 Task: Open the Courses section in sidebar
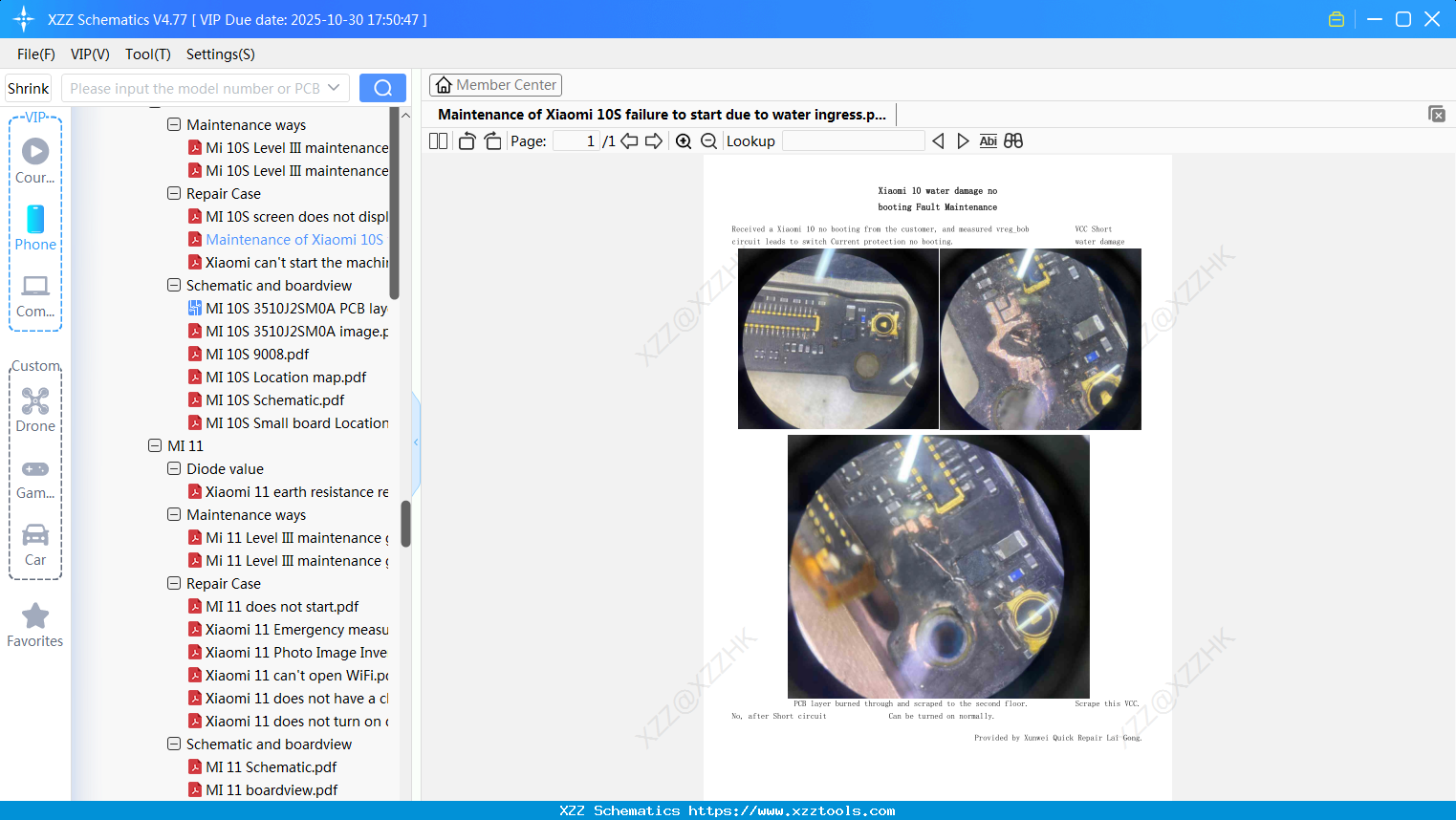35,161
